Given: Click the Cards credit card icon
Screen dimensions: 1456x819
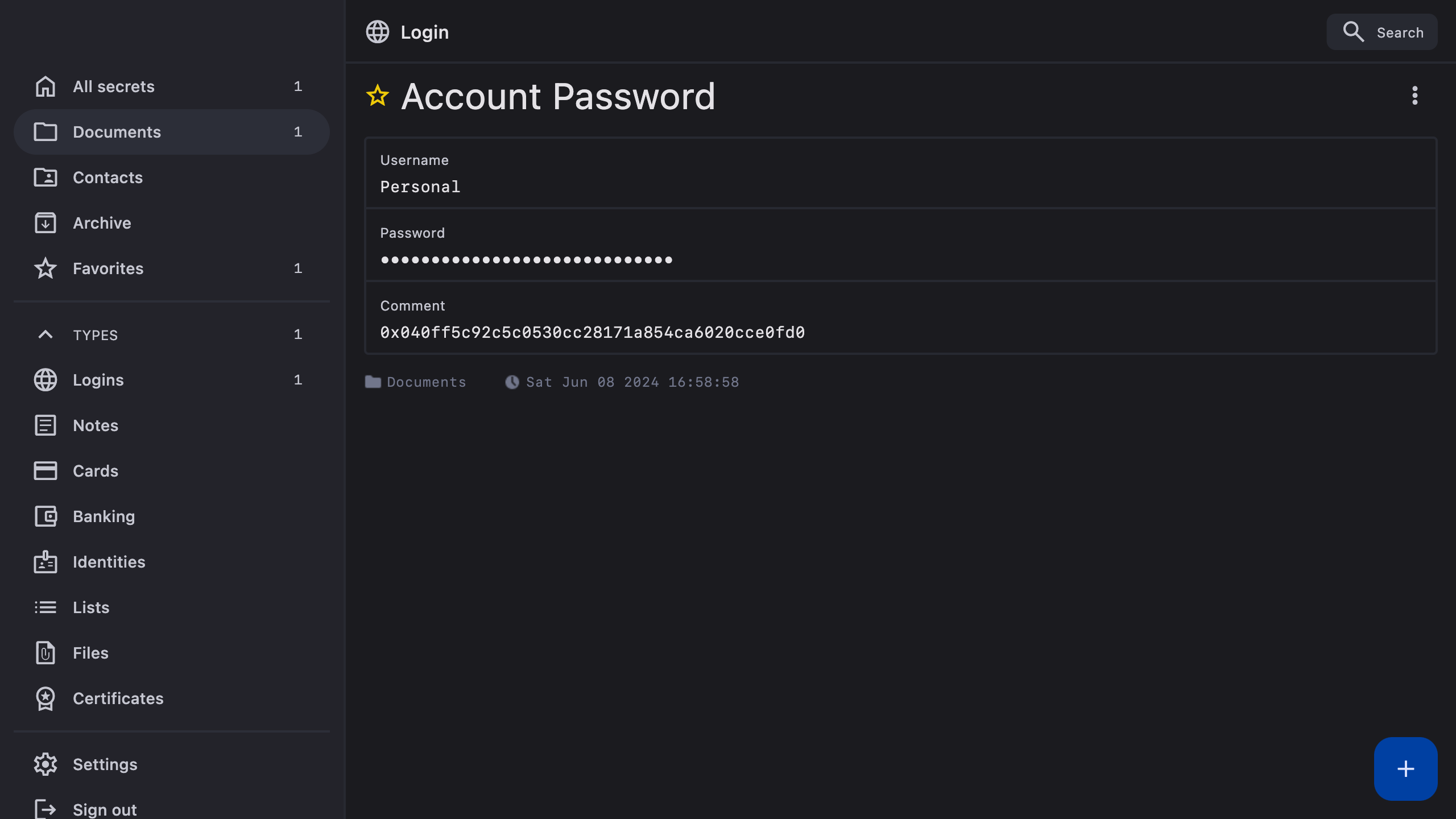Looking at the screenshot, I should tap(45, 471).
